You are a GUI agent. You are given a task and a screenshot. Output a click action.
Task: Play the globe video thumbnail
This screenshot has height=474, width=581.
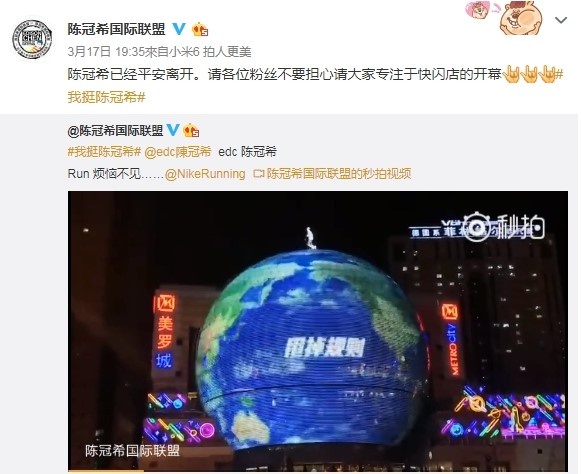click(318, 331)
